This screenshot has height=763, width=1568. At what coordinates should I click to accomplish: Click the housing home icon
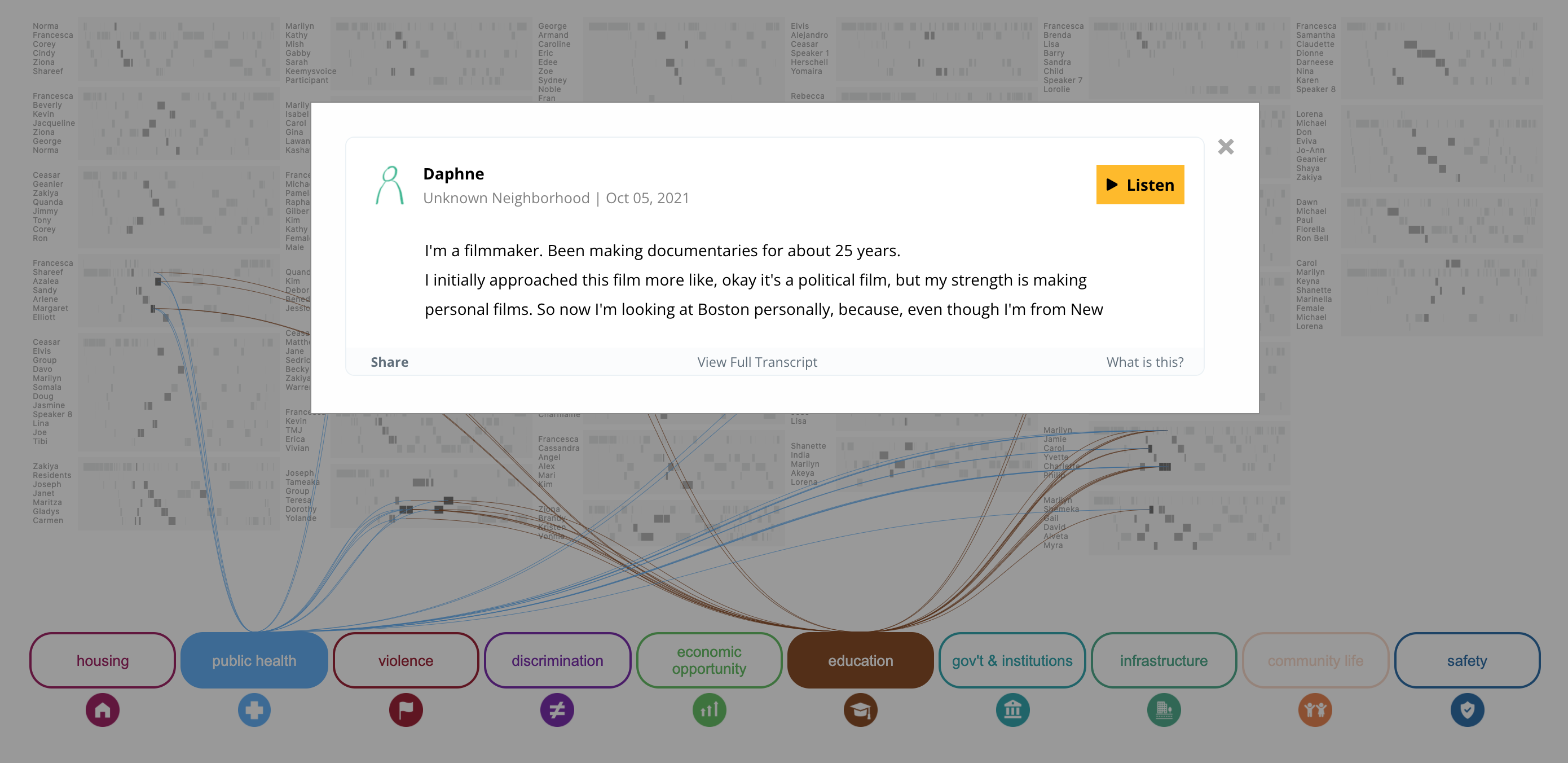point(102,710)
